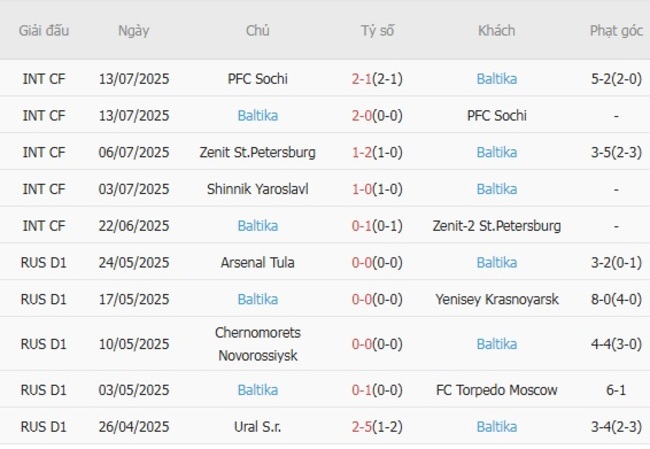Click the FC Torpedo Moscow team name
650x449 pixels.
(x=496, y=390)
